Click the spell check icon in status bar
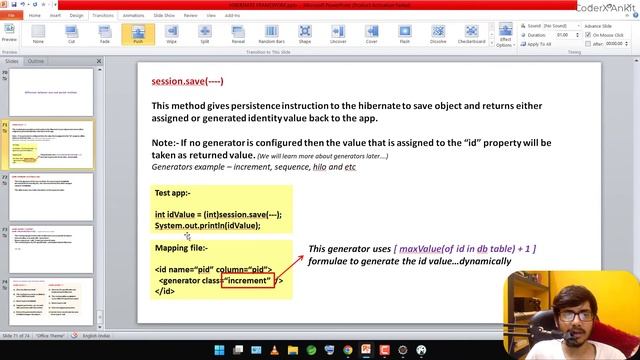The width and height of the screenshot is (640, 360). click(x=74, y=336)
